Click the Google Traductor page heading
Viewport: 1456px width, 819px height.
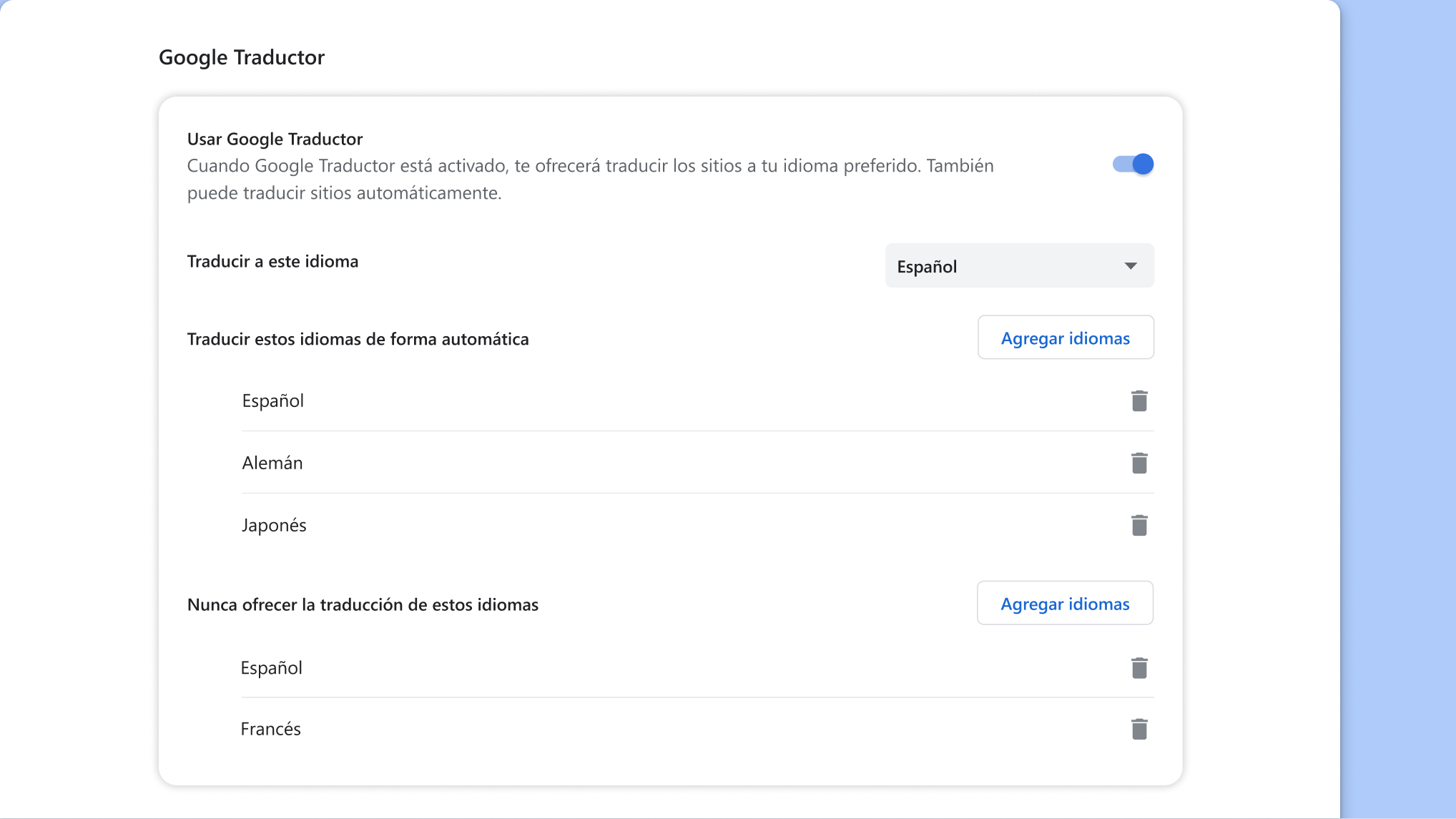242,57
